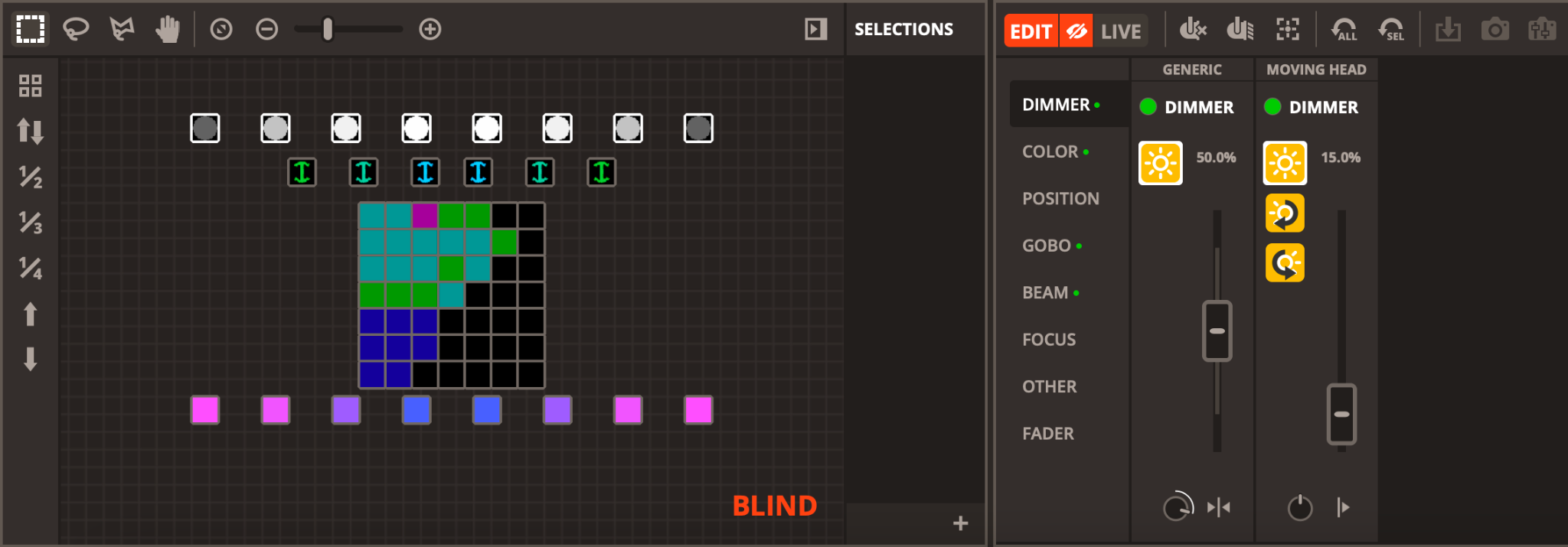The height and width of the screenshot is (547, 1568).
Task: Click the zoom out minus icon
Action: click(x=266, y=29)
